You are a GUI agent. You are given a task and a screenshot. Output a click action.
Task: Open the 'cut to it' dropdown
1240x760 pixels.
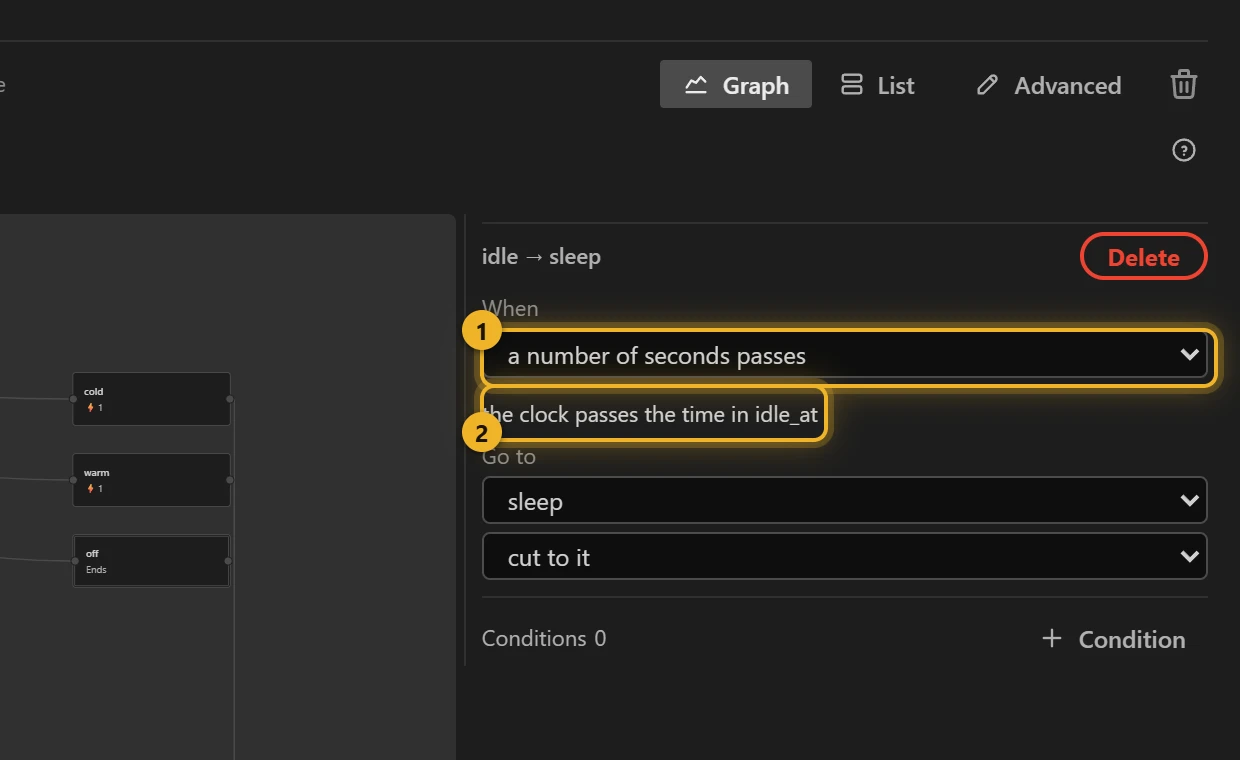pos(845,557)
